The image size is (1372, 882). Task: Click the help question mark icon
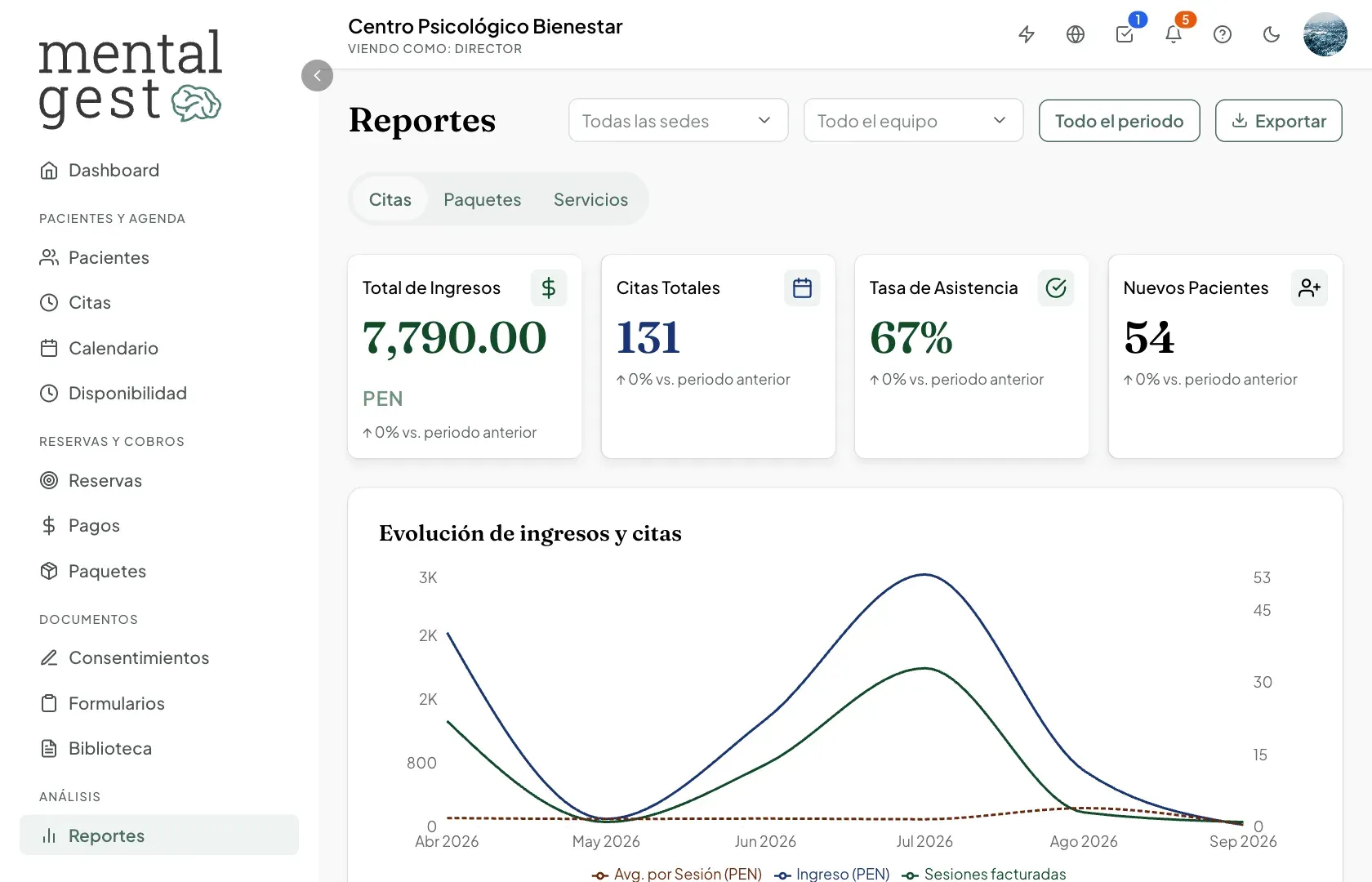click(1223, 34)
